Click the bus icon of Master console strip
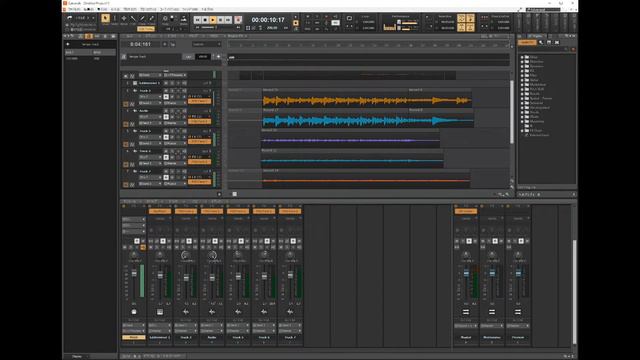 (x=466, y=312)
